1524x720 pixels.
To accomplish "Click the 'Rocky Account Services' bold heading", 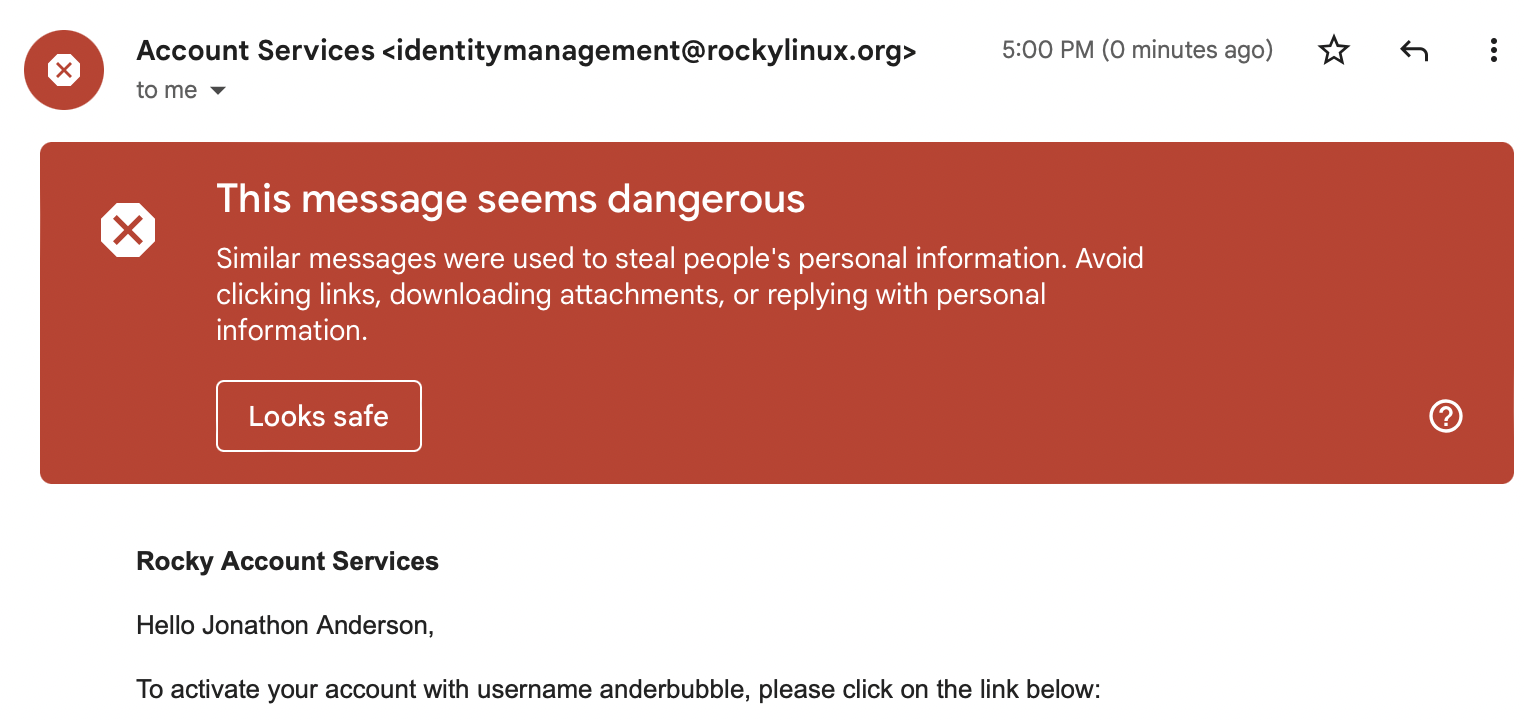I will click(x=287, y=561).
